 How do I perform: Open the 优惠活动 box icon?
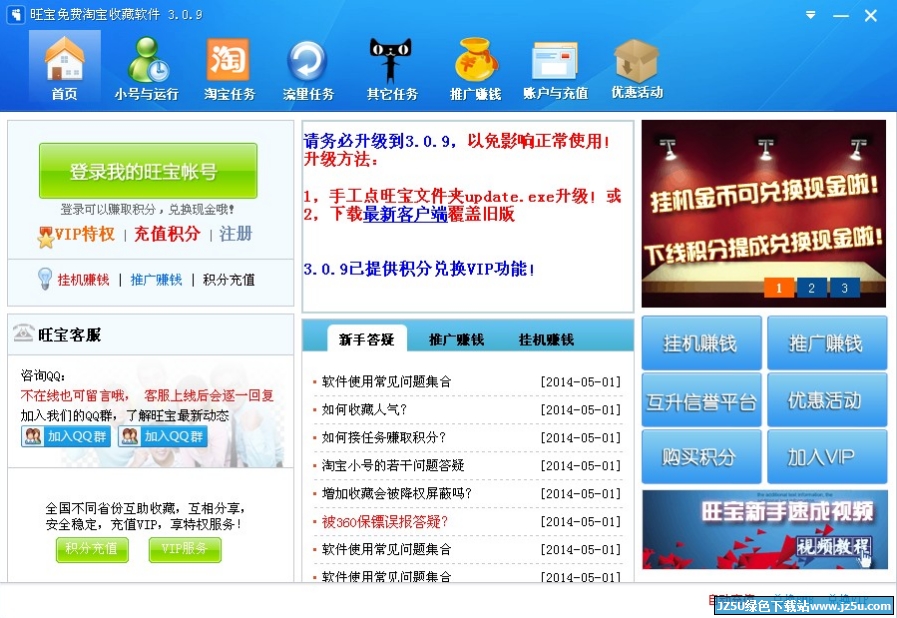(x=637, y=68)
